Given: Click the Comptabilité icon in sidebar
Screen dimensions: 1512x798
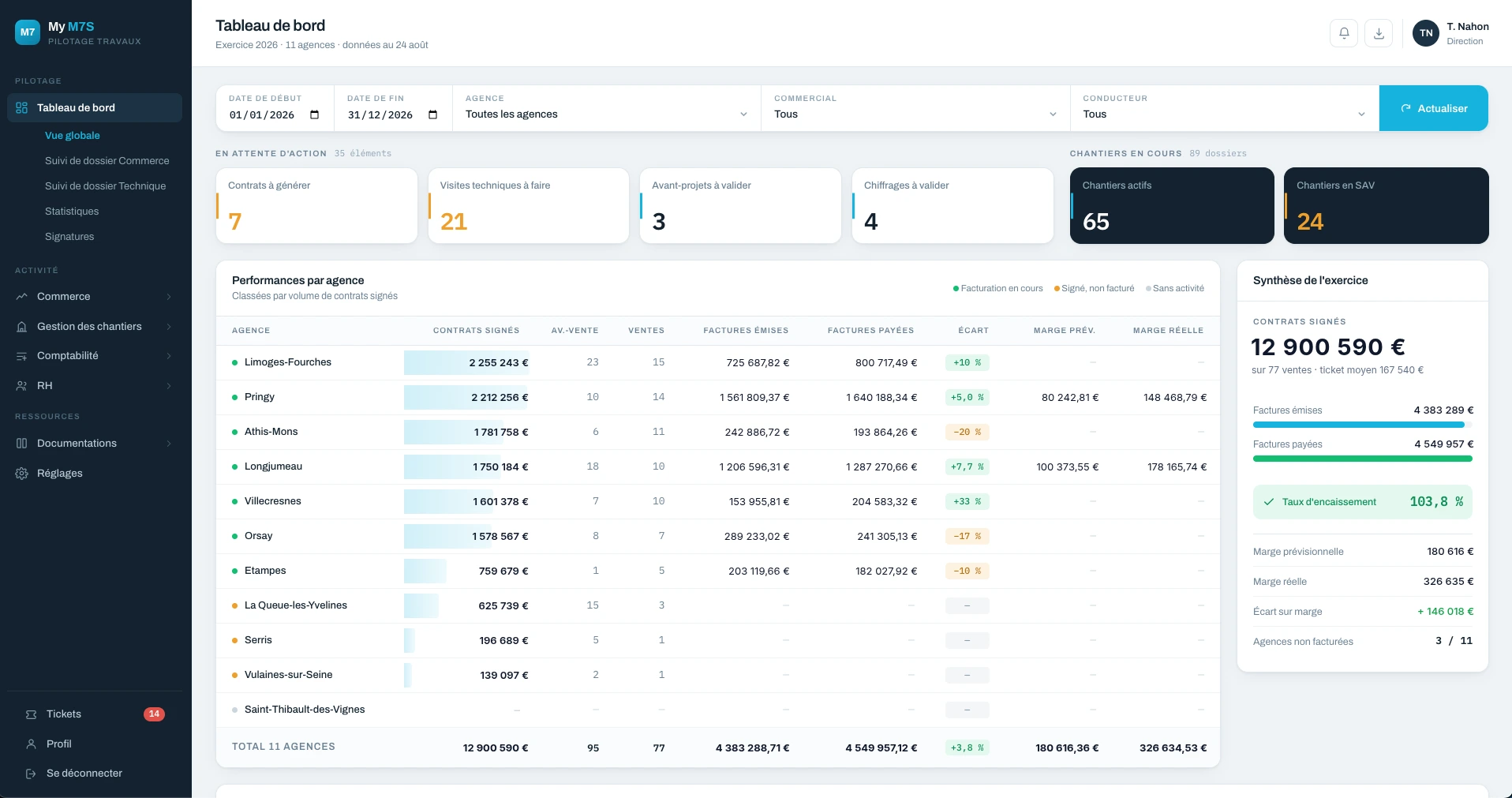Looking at the screenshot, I should [x=22, y=356].
